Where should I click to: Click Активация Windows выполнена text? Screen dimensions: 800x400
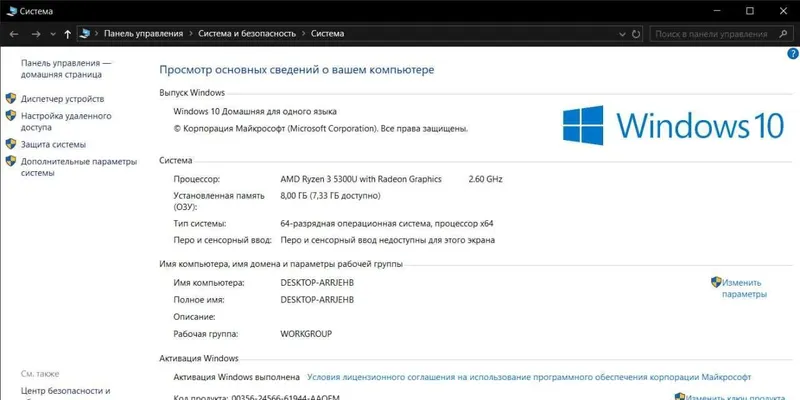coord(237,377)
